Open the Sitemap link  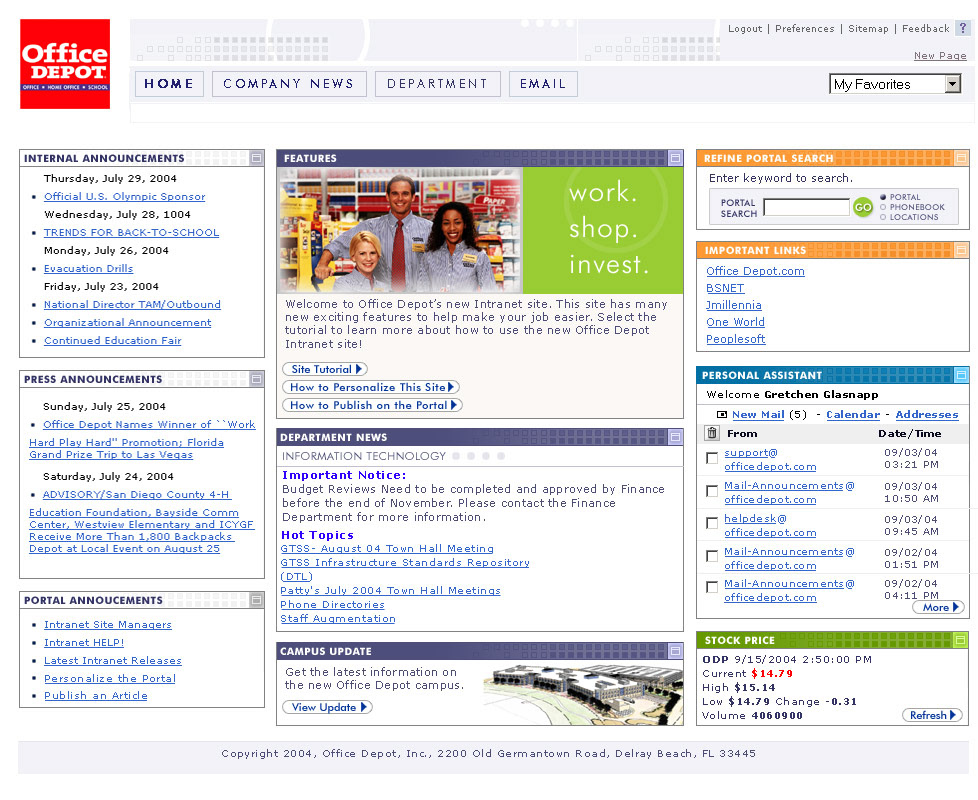(x=868, y=29)
